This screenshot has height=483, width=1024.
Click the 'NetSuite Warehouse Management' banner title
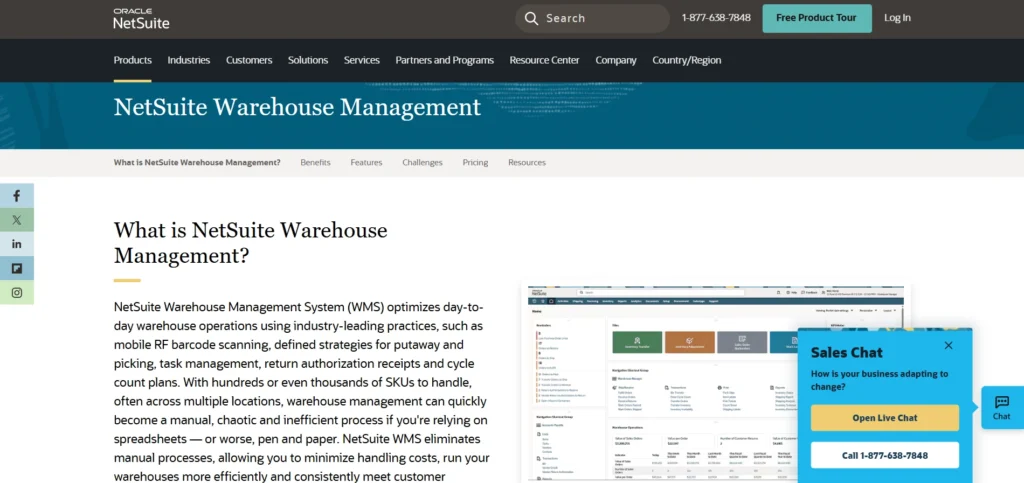297,107
